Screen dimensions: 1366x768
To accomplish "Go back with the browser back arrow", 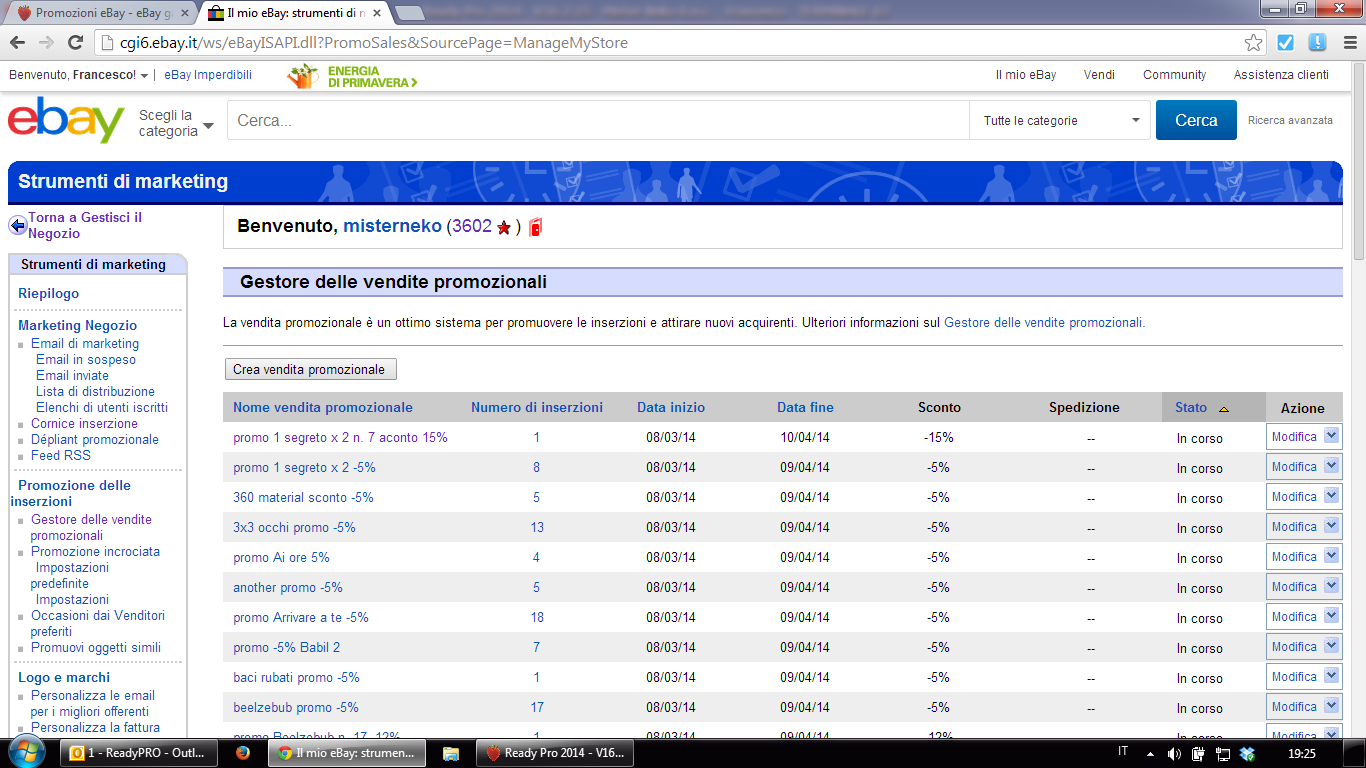I will [x=18, y=43].
